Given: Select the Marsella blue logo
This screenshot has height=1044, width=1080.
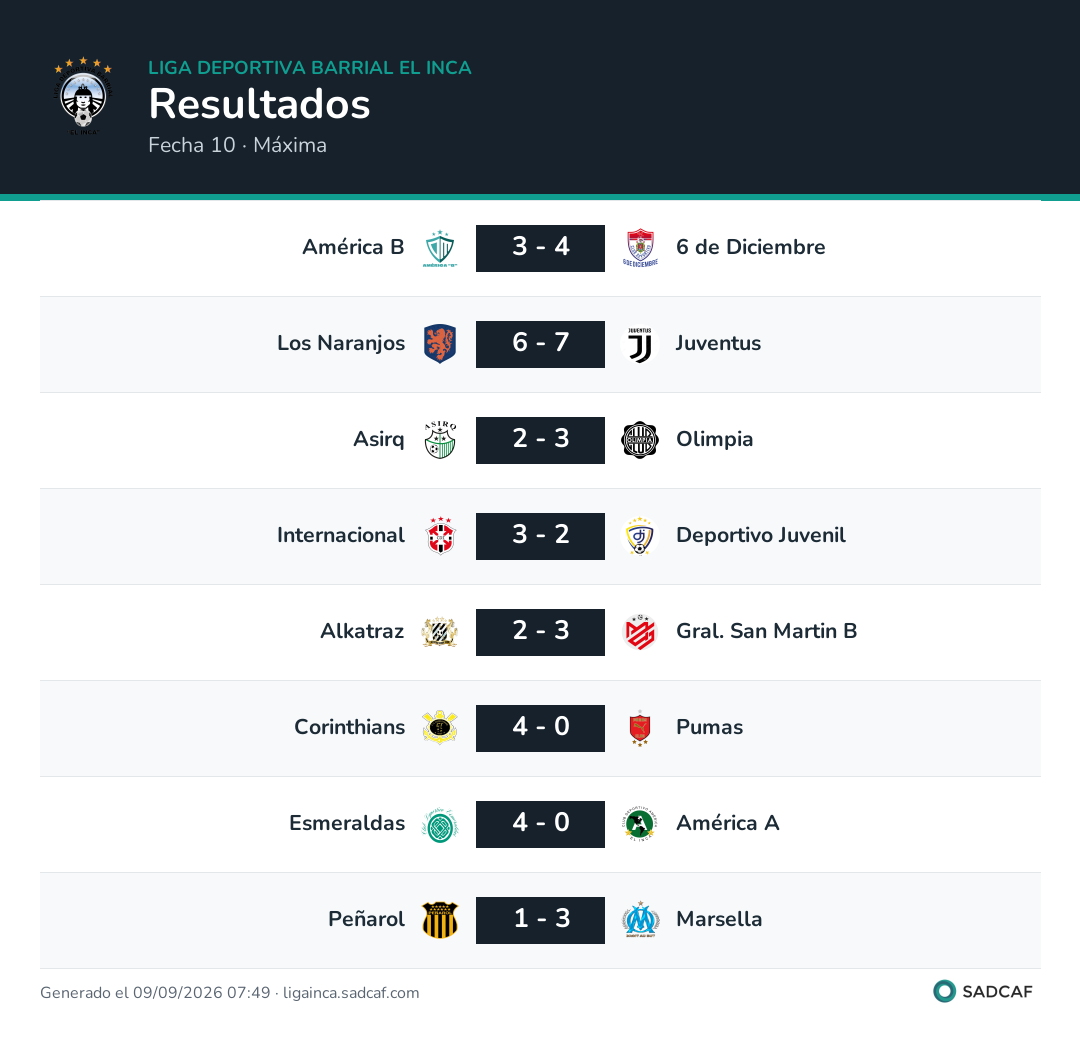Looking at the screenshot, I should (640, 920).
